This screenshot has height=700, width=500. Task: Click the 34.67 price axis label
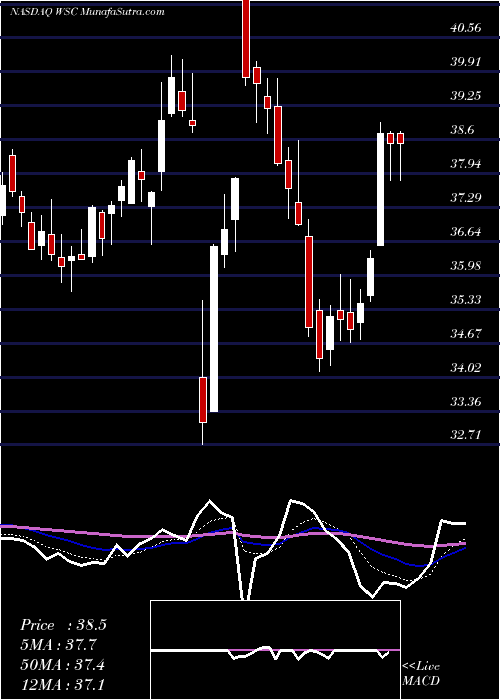pos(465,333)
